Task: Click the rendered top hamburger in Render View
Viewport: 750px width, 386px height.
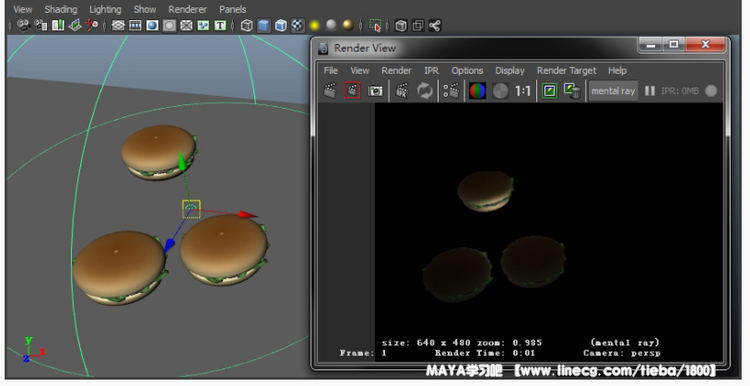Action: (485, 191)
